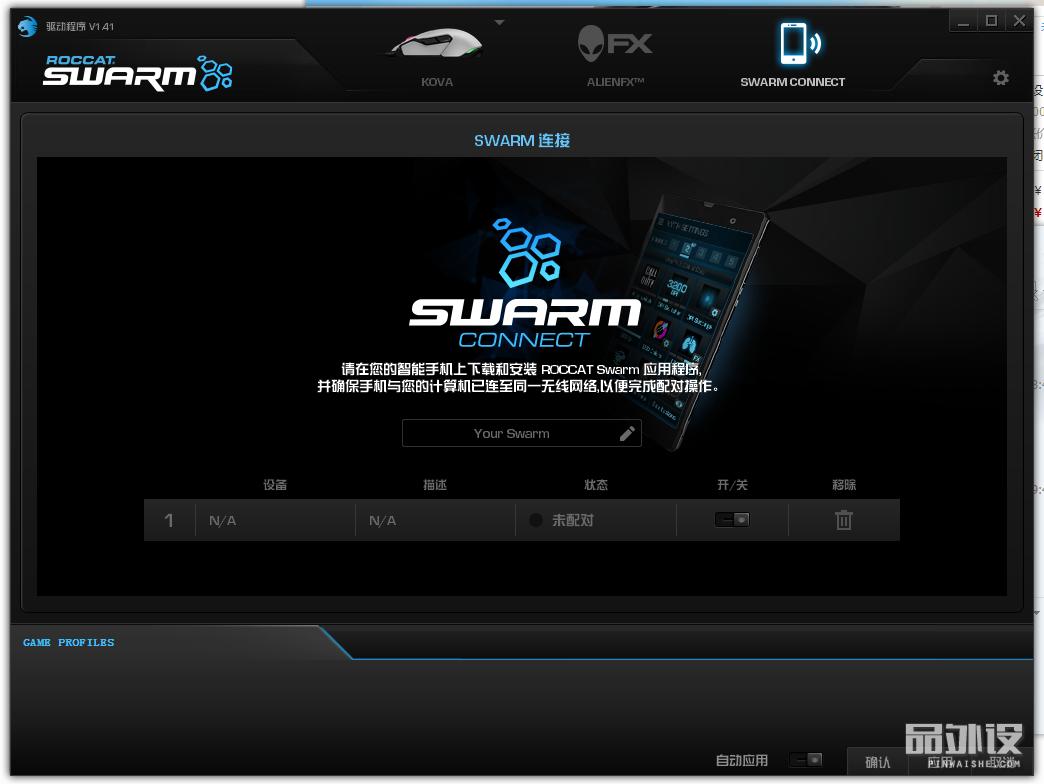
Task: Toggle the device row on/off switch
Action: [x=732, y=519]
